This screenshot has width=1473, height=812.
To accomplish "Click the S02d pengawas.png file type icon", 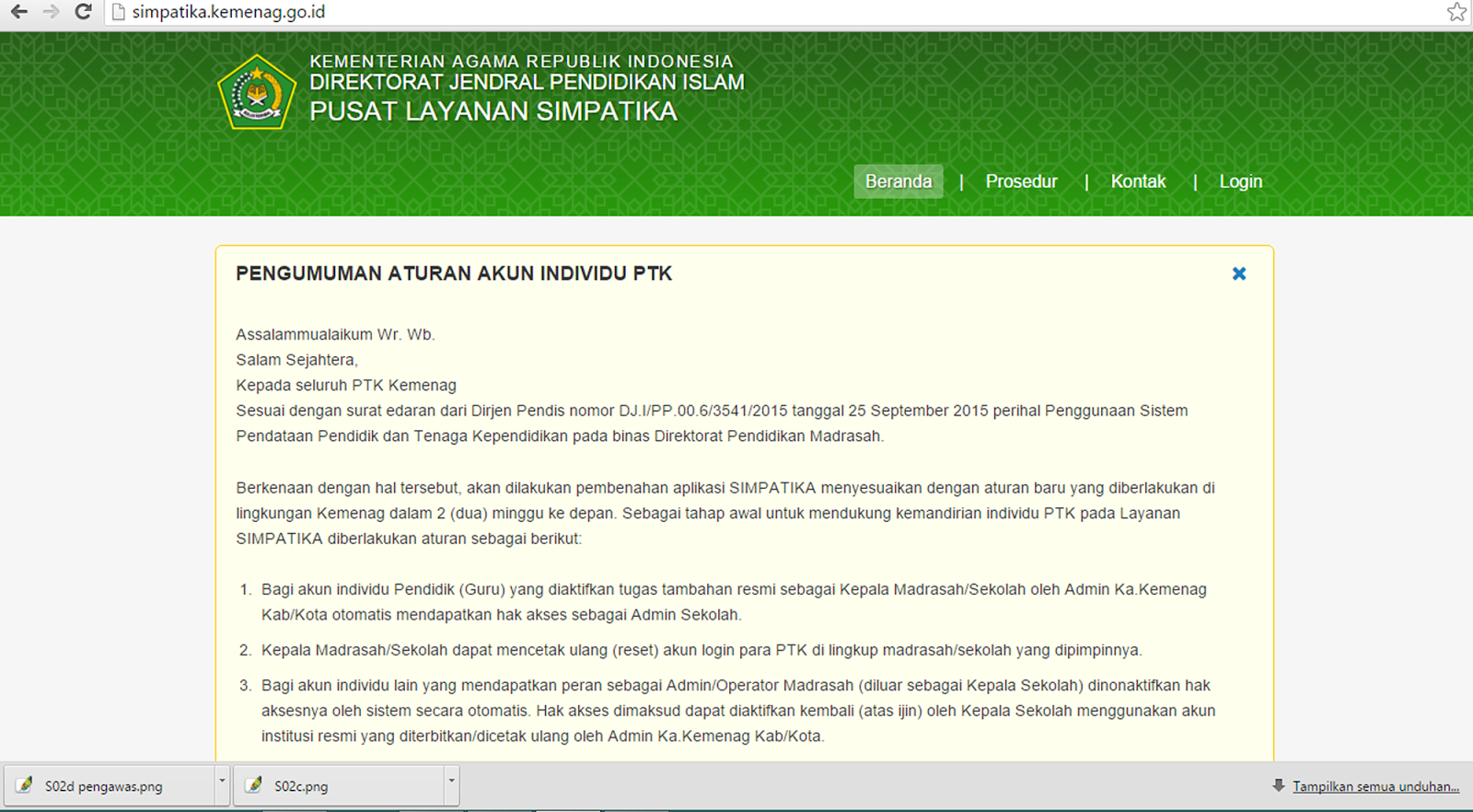I will coord(24,785).
